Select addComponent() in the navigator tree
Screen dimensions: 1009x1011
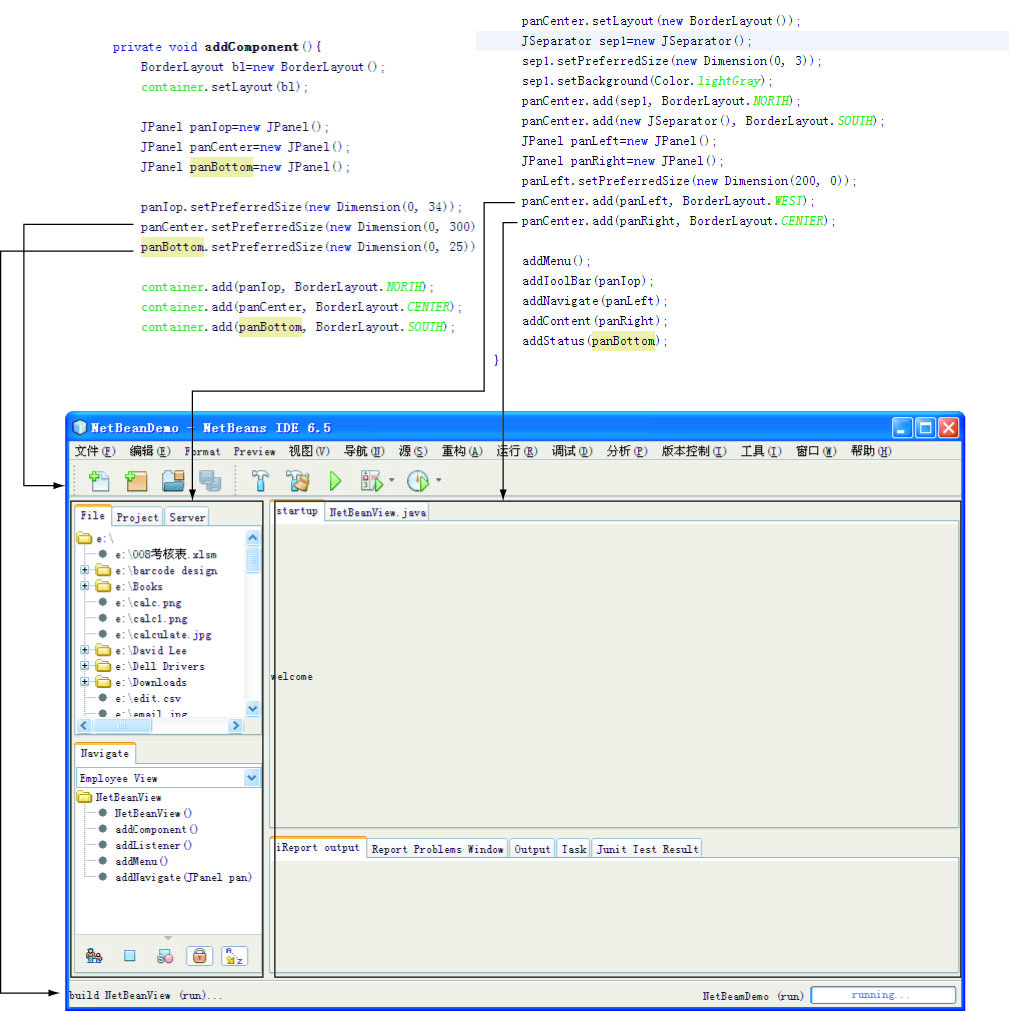pyautogui.click(x=156, y=829)
